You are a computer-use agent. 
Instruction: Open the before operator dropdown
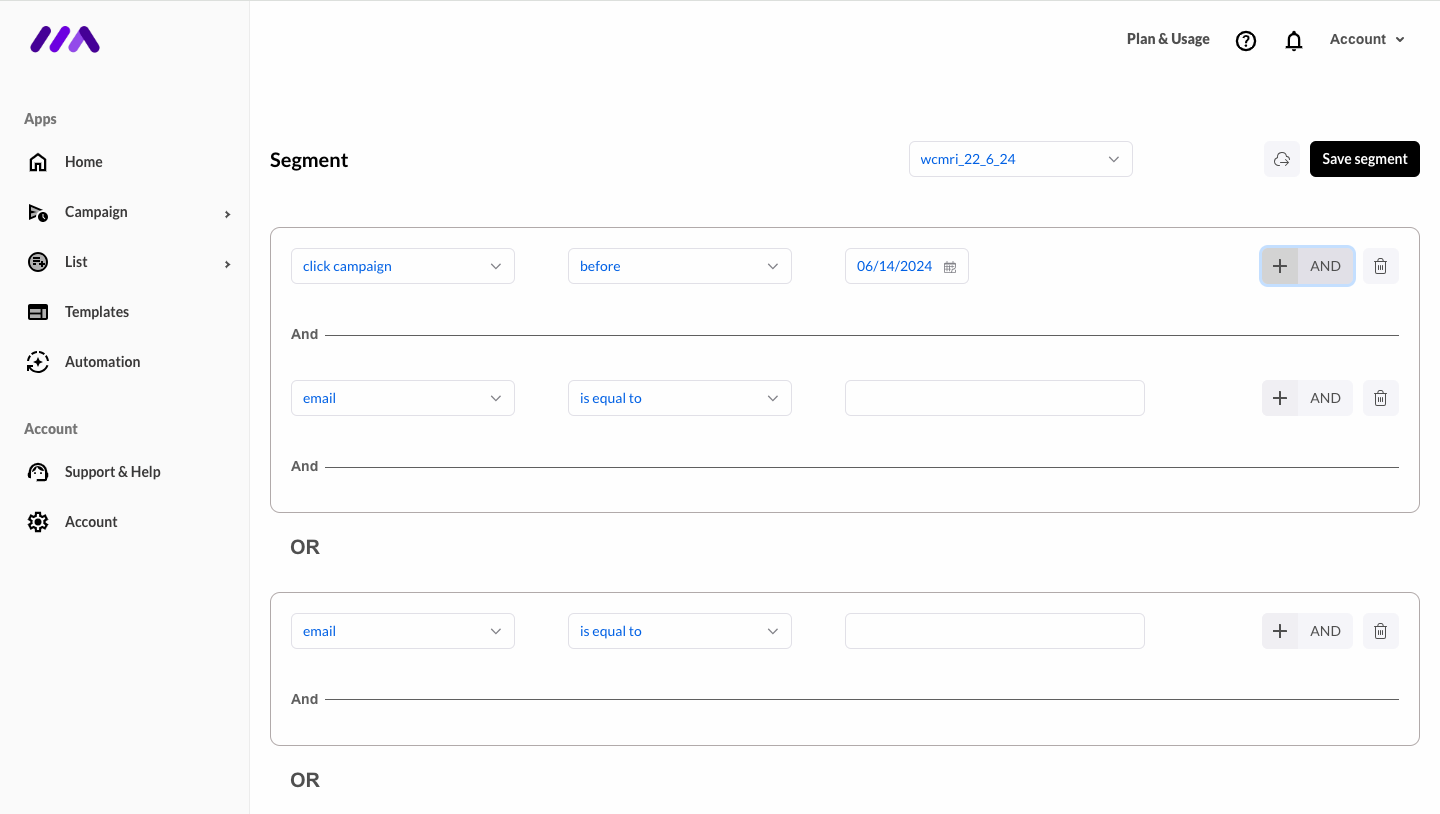click(679, 266)
